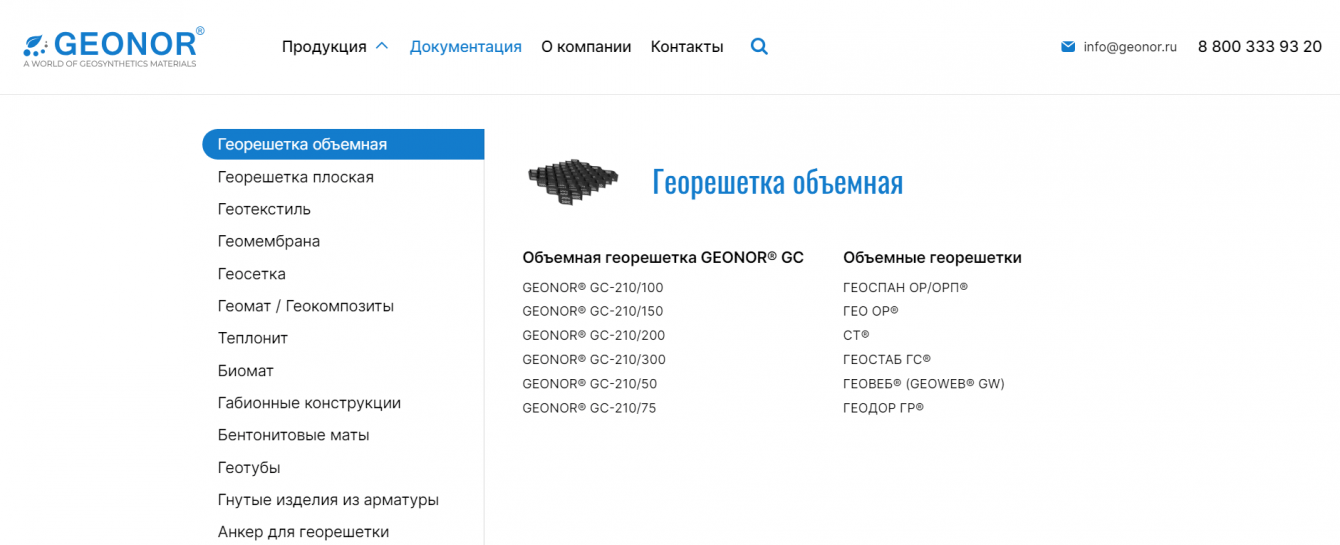Open GEONOR® GC-210/50 product
The width and height of the screenshot is (1340, 545).
tap(590, 383)
